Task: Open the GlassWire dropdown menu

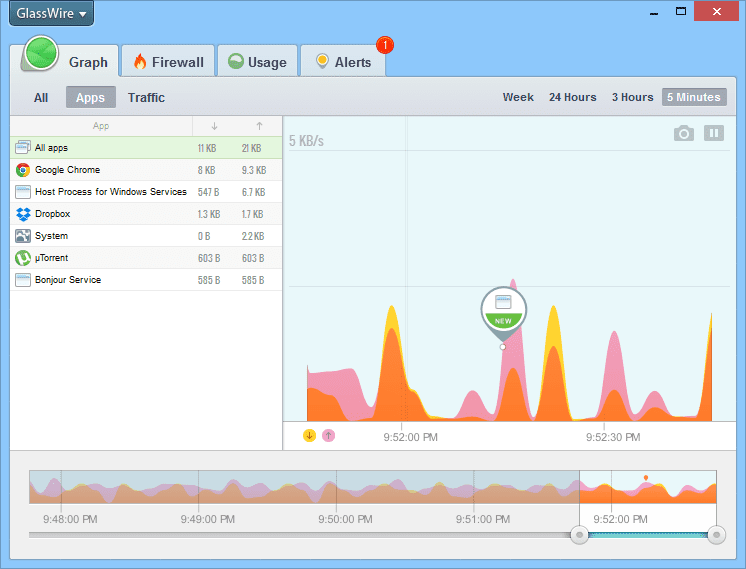Action: pos(51,13)
